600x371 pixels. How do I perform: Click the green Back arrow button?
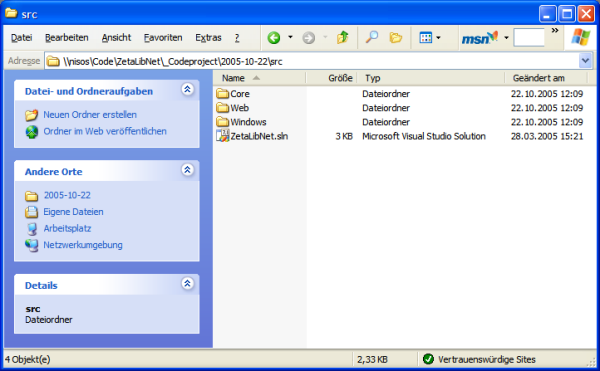274,37
